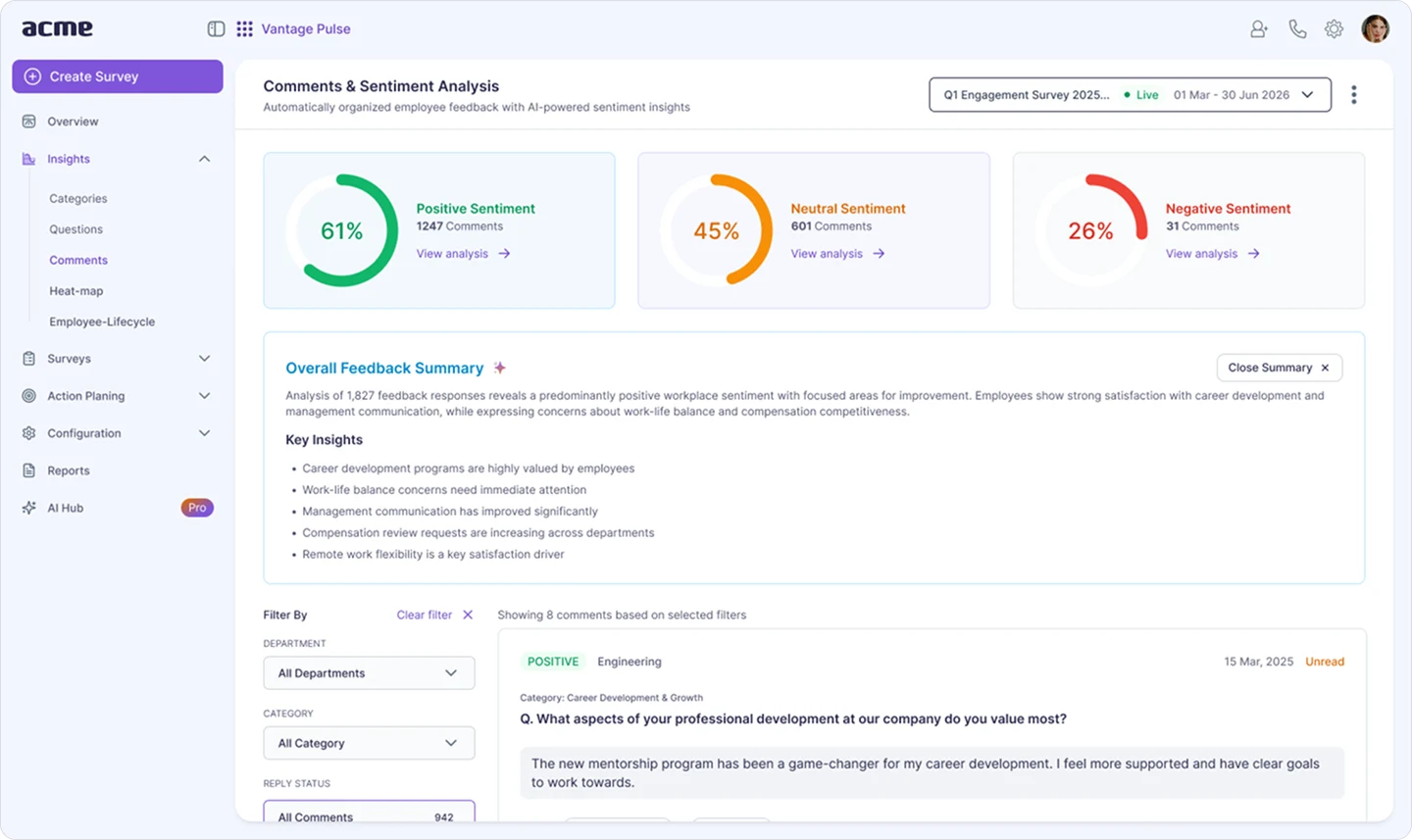Open the All Departments dropdown
Screen dimensions: 1412x840
tap(369, 673)
